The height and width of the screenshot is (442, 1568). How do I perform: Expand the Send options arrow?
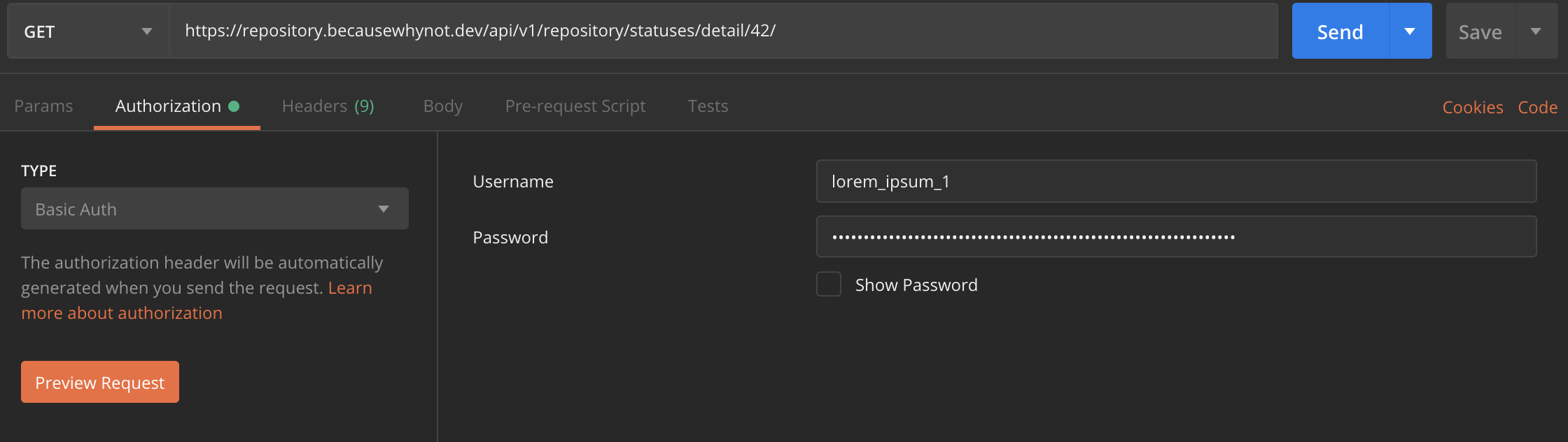[x=1410, y=31]
